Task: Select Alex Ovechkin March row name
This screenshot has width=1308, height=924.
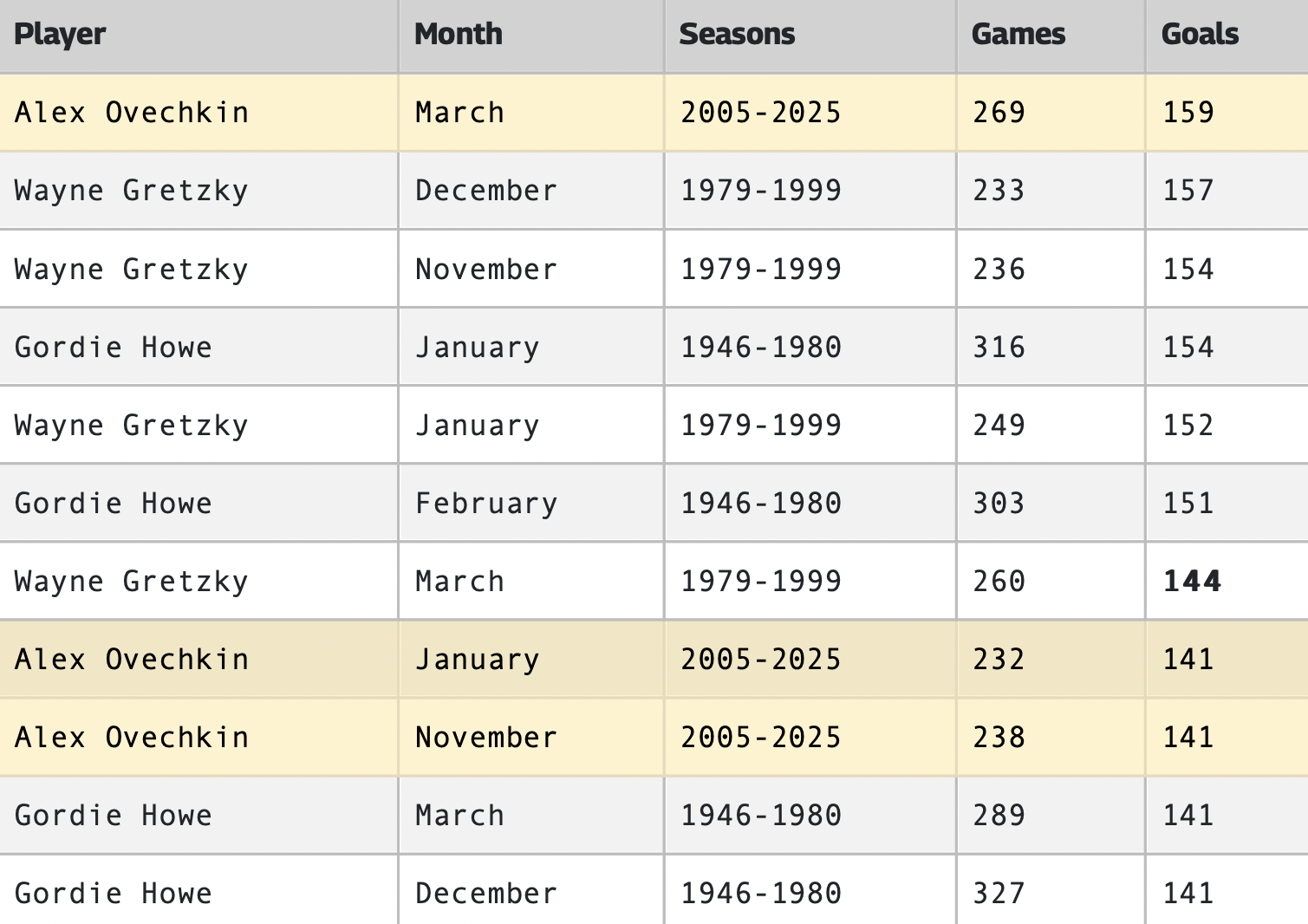Action: pyautogui.click(x=132, y=113)
